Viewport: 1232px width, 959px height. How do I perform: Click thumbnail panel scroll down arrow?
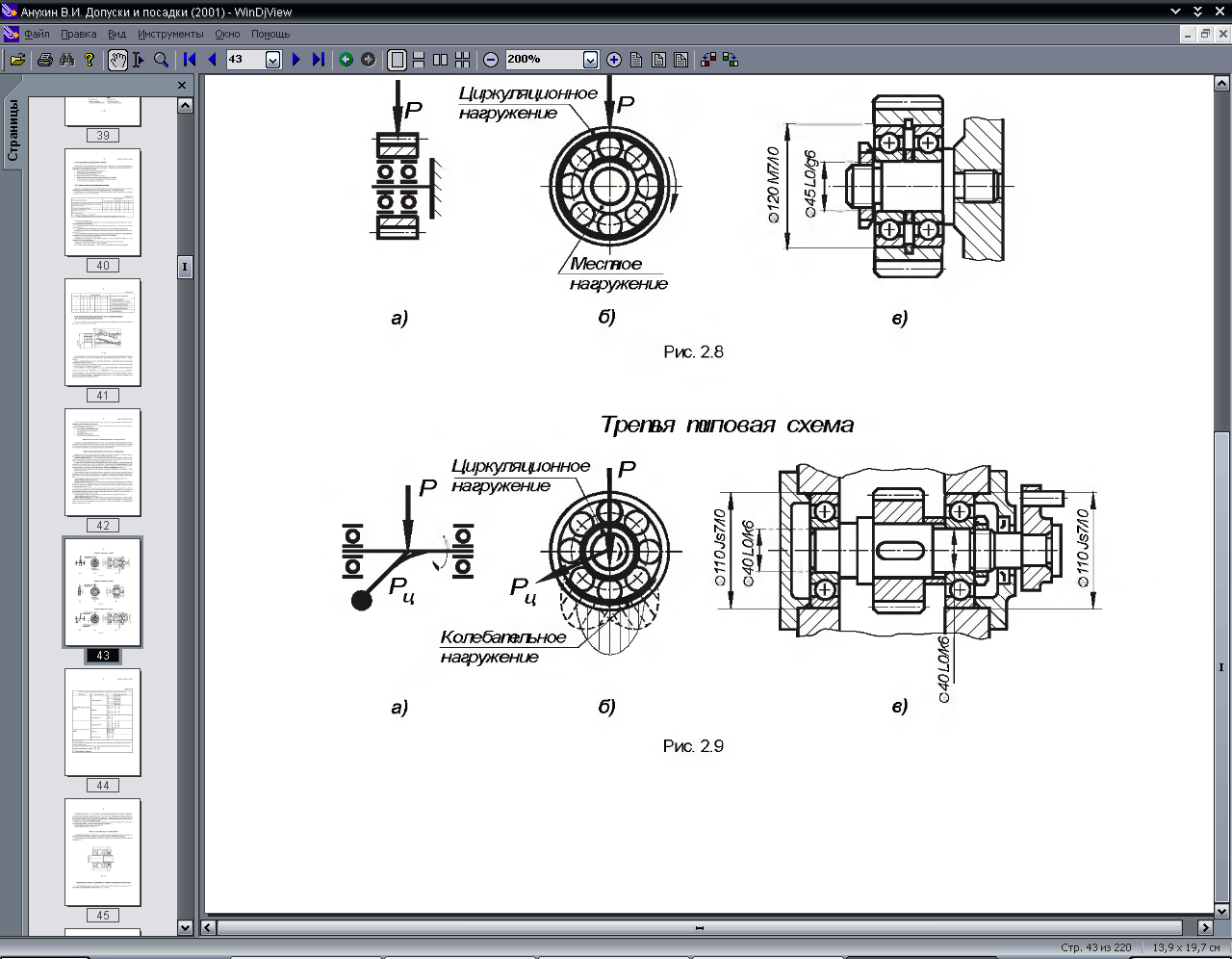[186, 927]
